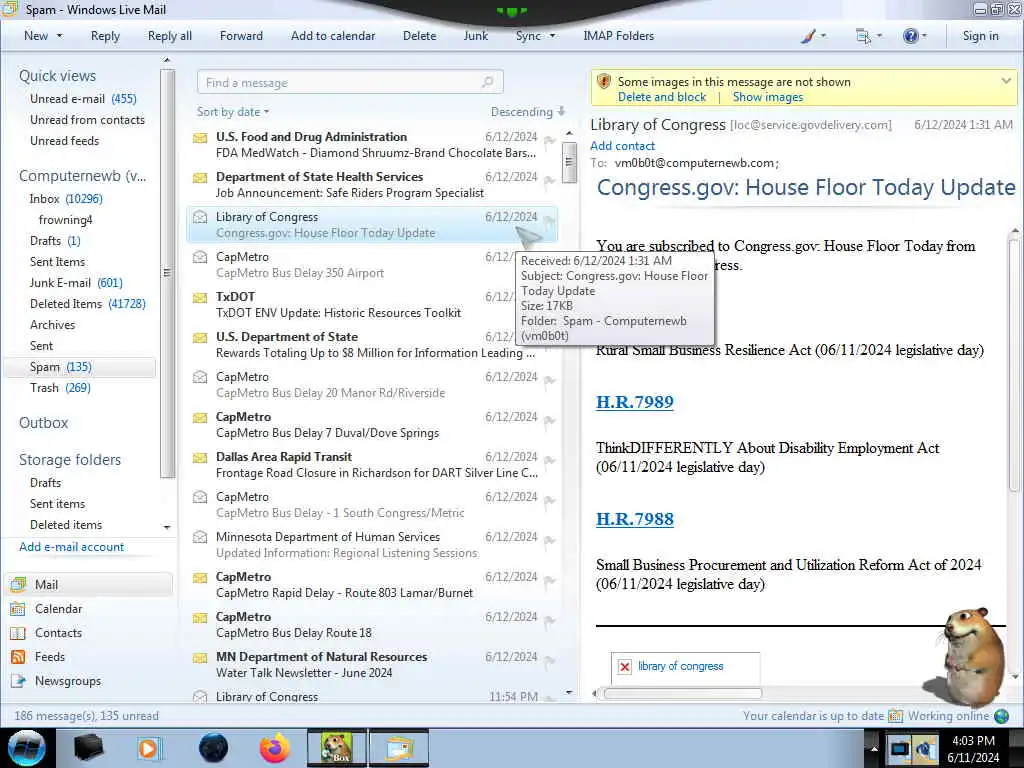Launch Firefox from the taskbar
Screen dimensions: 1024x768
point(275,748)
